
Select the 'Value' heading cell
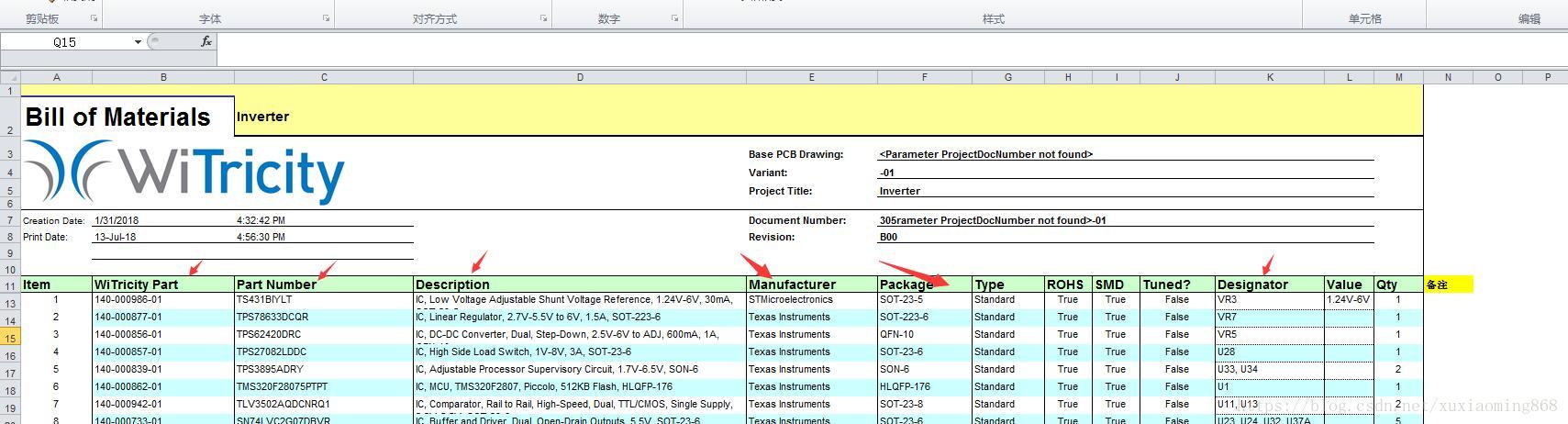(x=1349, y=285)
